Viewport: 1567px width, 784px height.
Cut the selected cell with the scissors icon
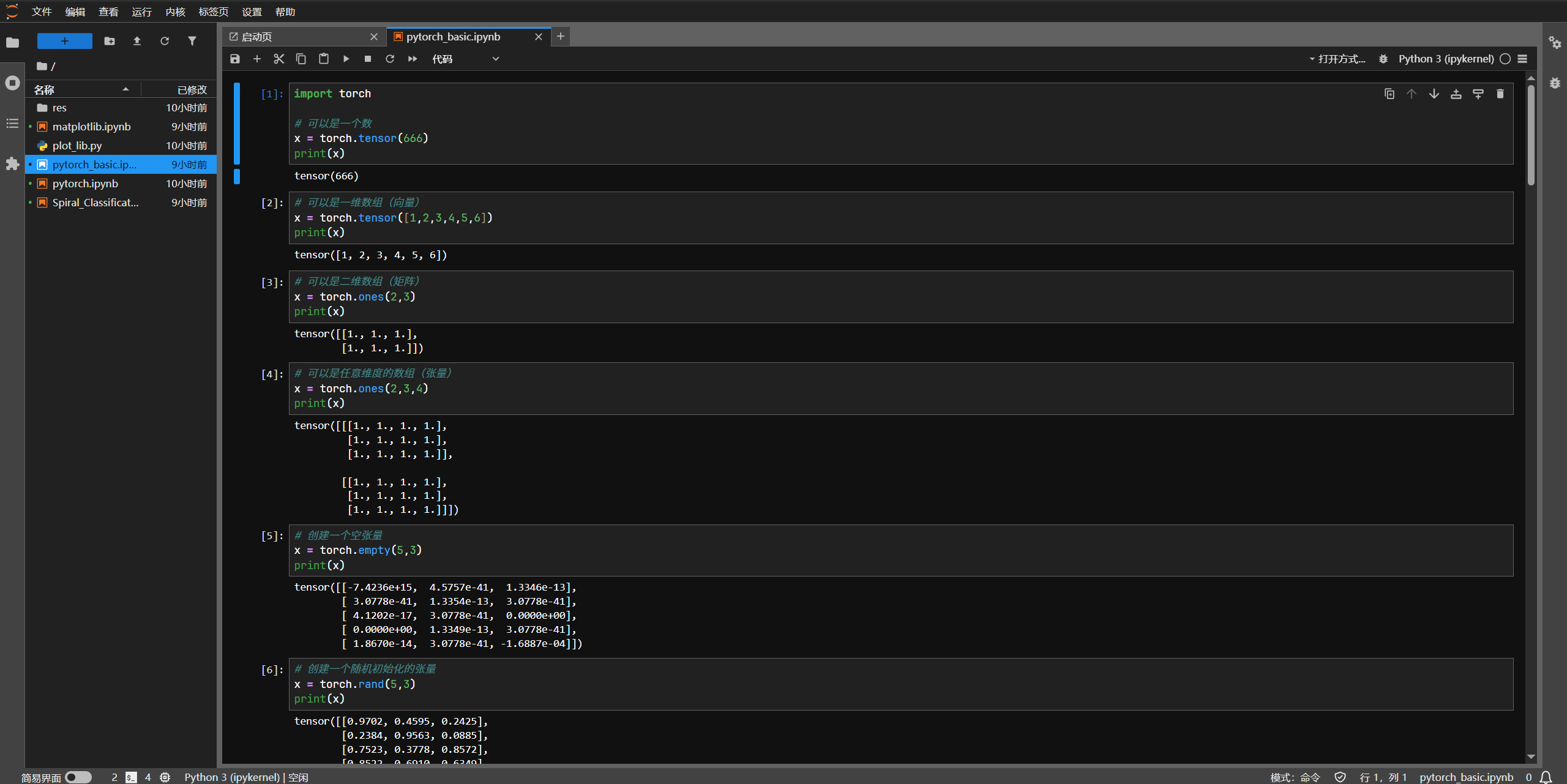279,59
